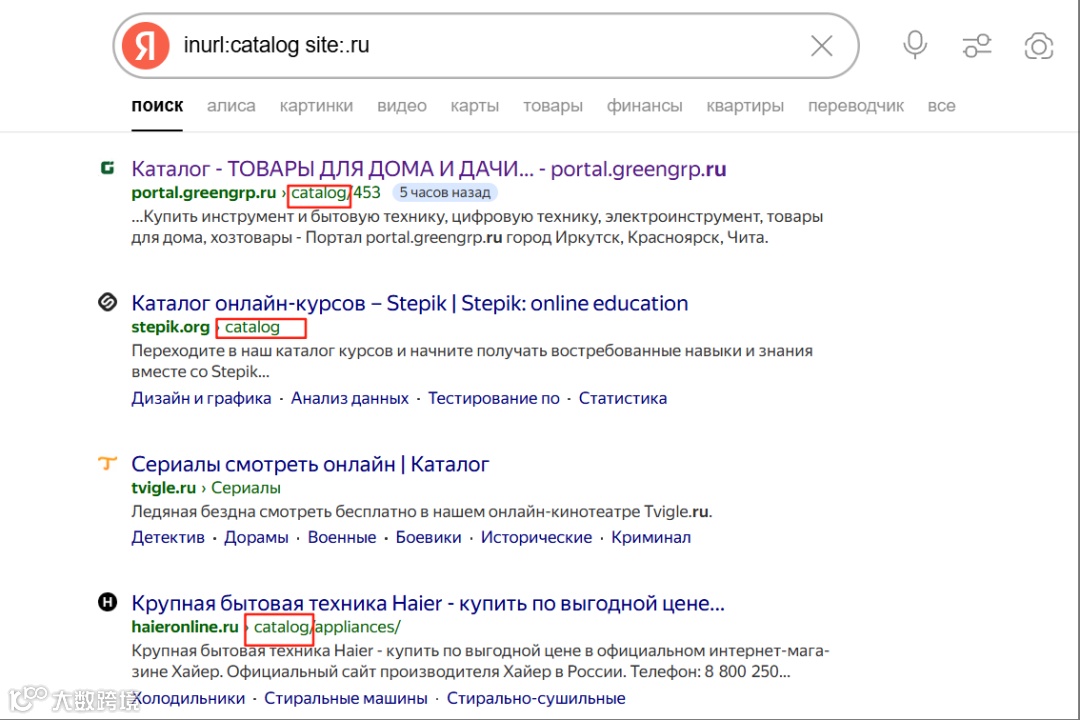Open the 'Исторические' sitelink
The height and width of the screenshot is (720, 1080).
(537, 537)
